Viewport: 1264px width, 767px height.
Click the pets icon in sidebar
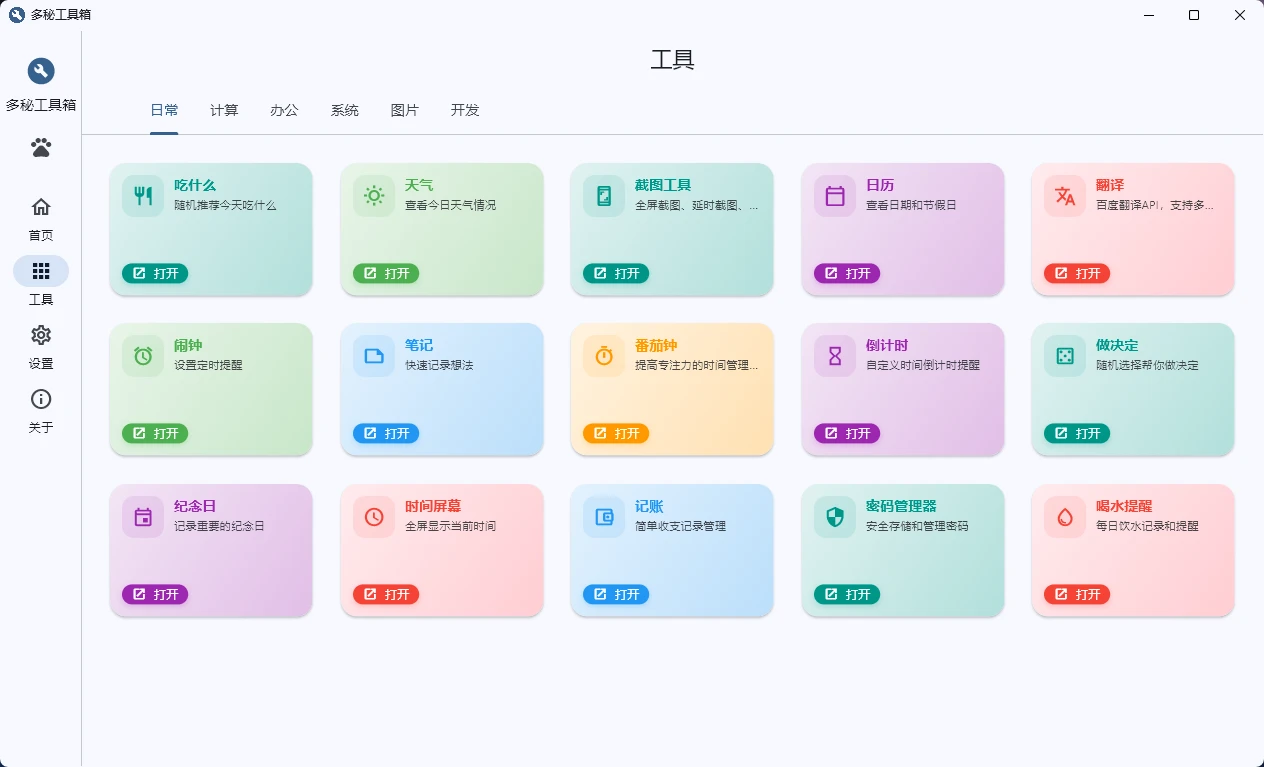coord(41,147)
